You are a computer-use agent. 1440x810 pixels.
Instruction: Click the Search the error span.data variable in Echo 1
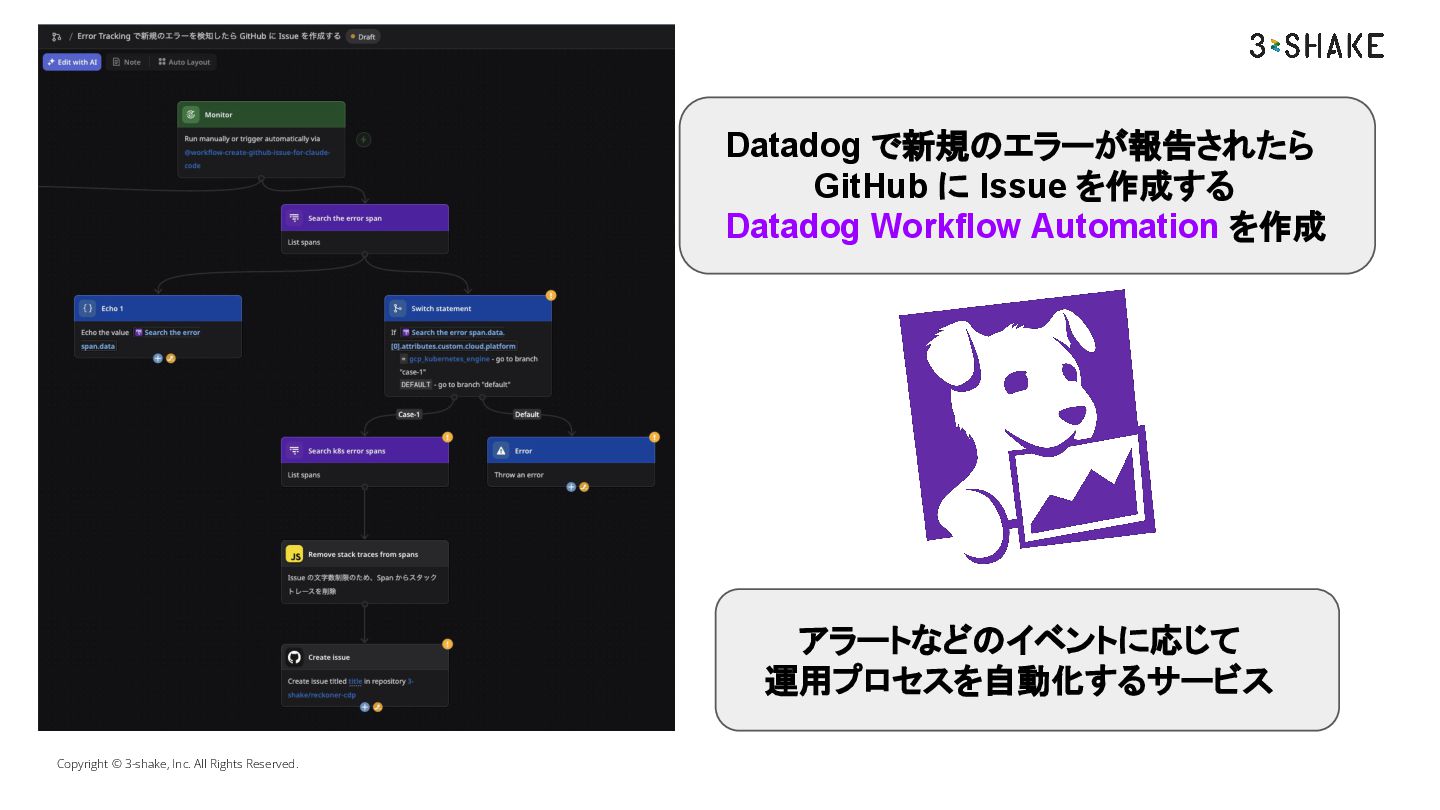[140, 339]
